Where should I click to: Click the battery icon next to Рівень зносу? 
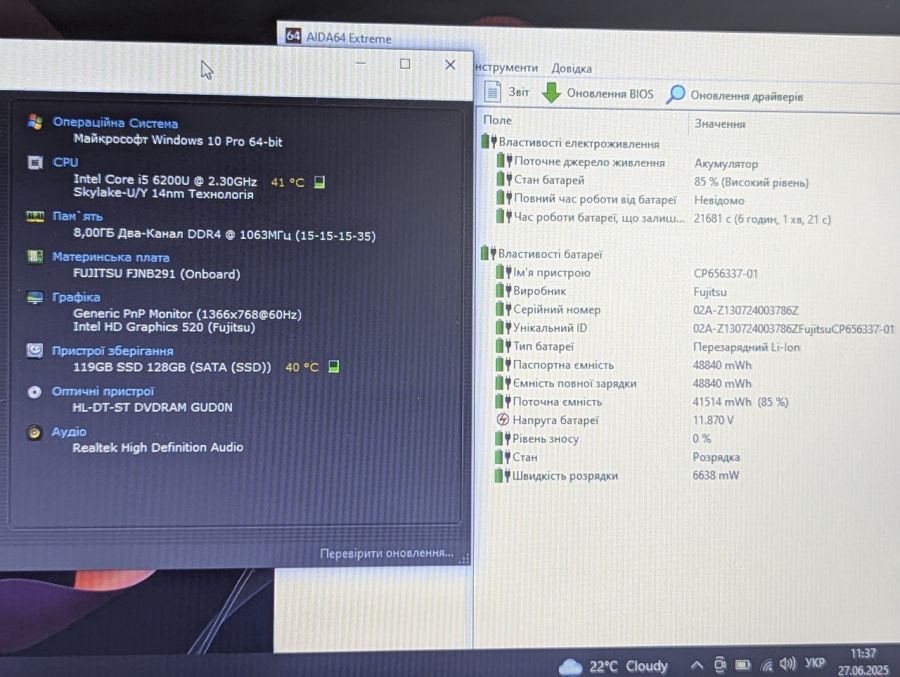point(503,438)
